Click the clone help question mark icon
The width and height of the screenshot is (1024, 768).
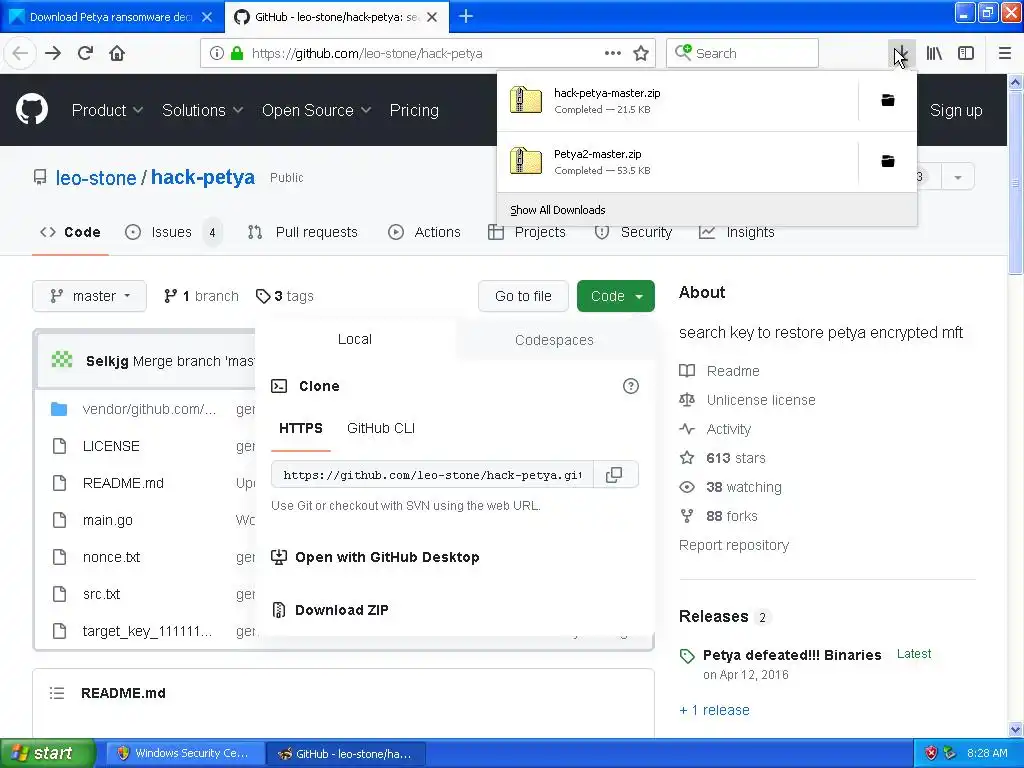click(630, 386)
